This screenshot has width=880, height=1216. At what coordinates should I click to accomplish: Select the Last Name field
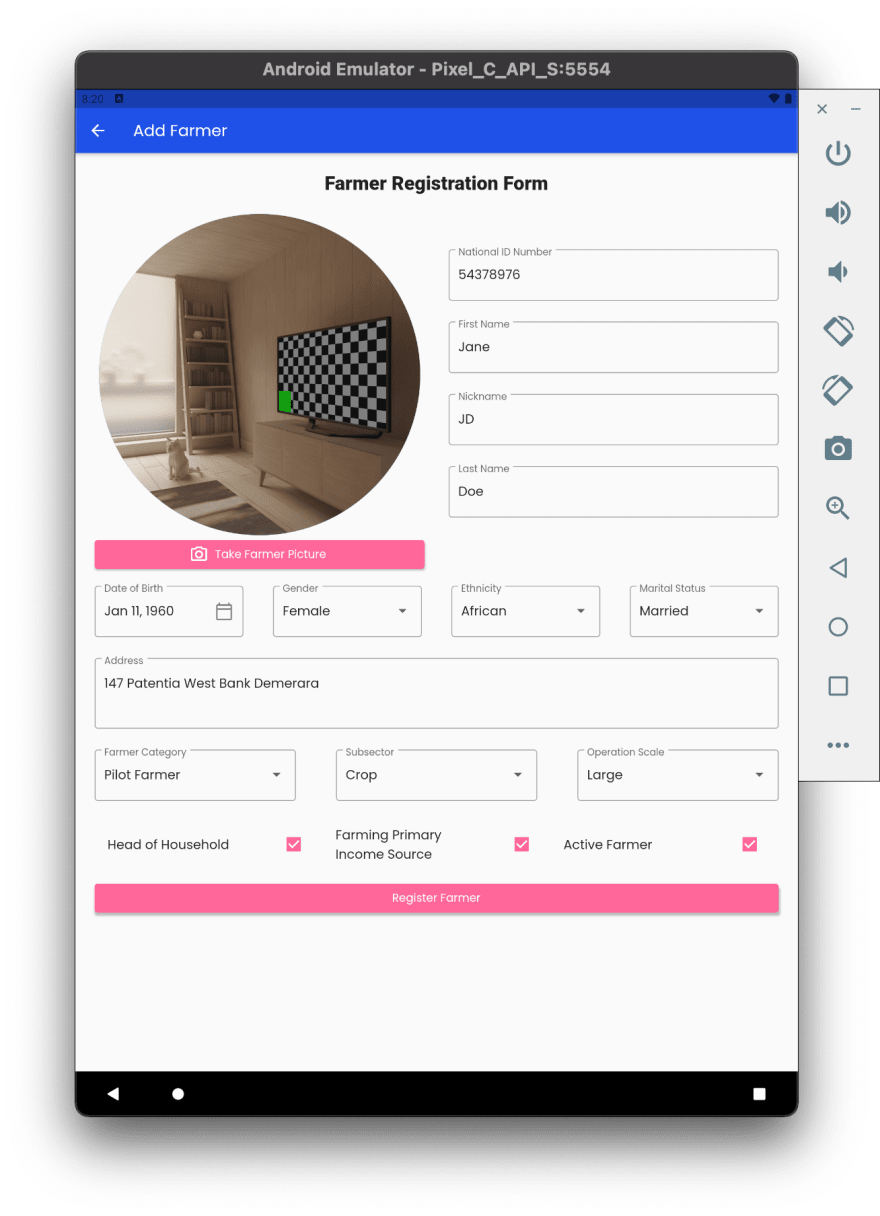[614, 491]
